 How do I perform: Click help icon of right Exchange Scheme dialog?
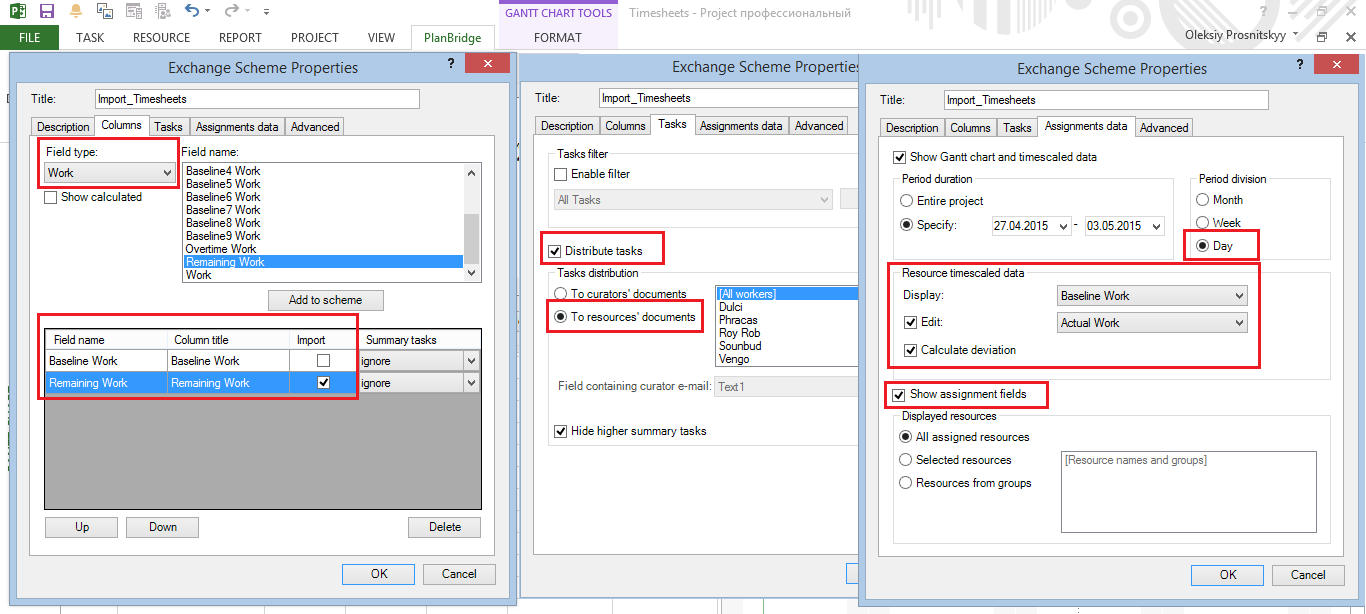pos(1299,64)
